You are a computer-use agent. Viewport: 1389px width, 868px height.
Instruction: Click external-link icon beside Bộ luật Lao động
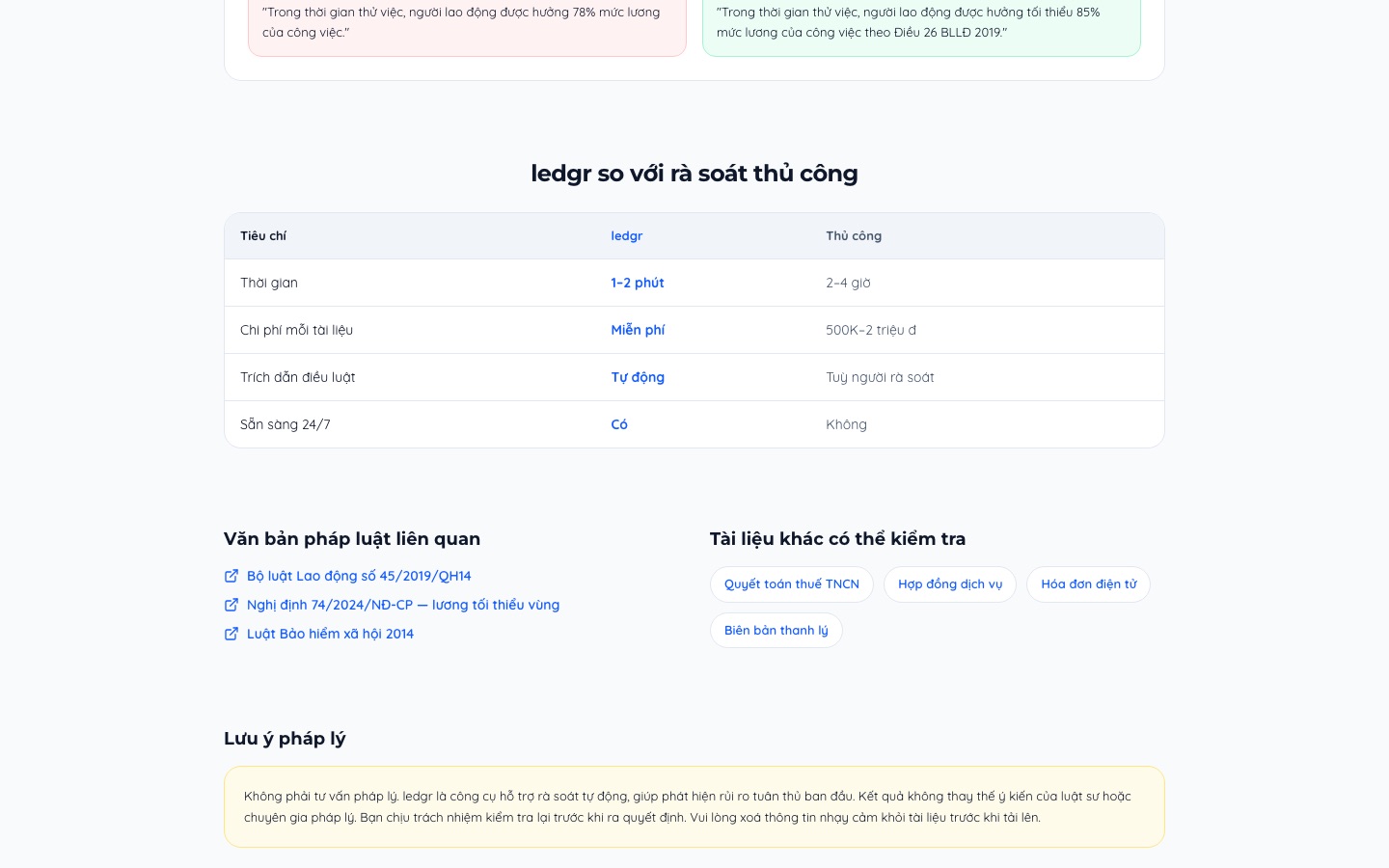(231, 576)
